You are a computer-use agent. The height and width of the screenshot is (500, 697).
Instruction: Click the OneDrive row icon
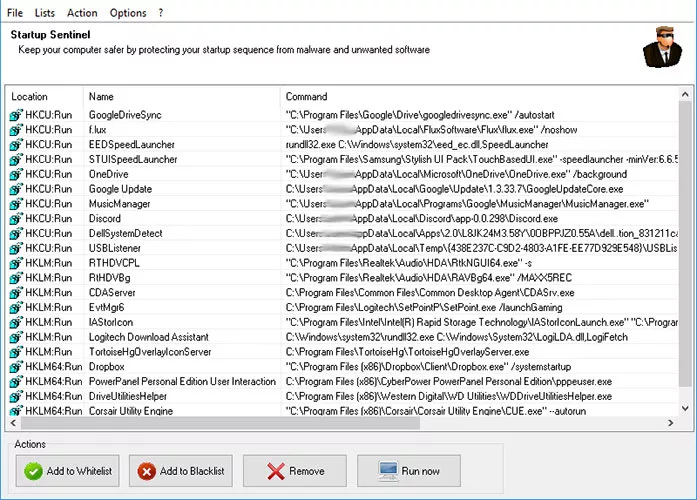[16, 174]
